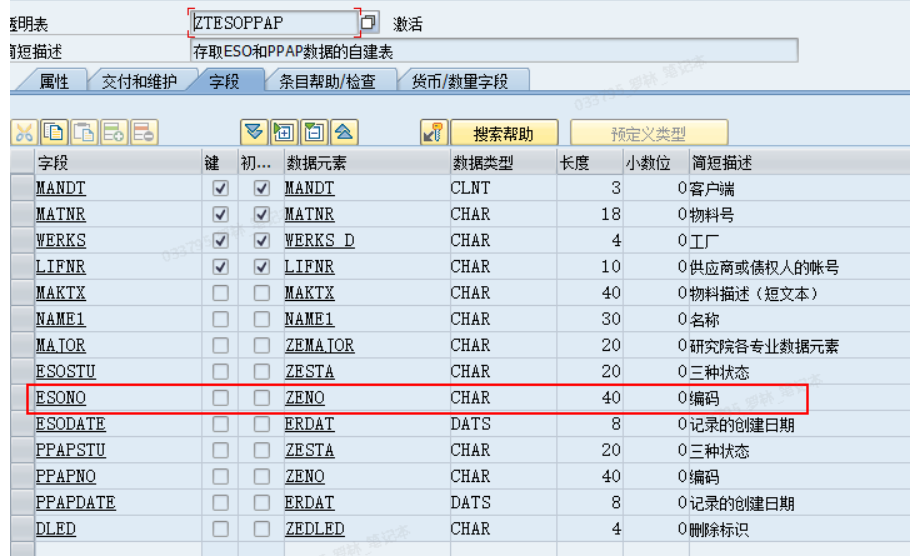Open the ZEMAJOR data element link
This screenshot has width=910, height=556.
click(319, 346)
